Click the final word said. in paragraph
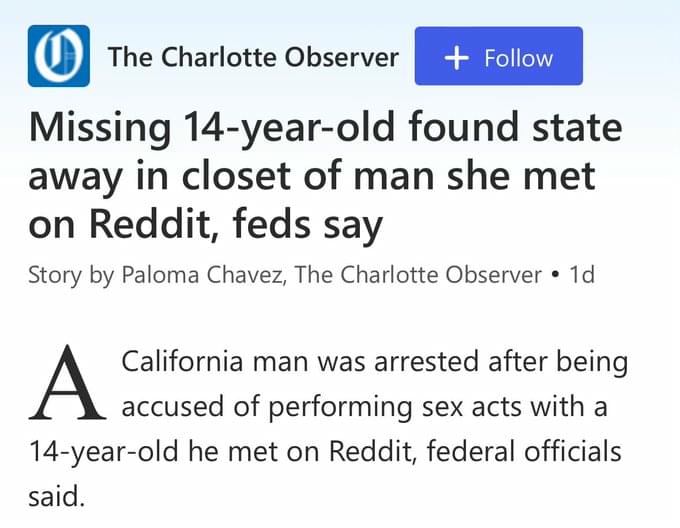680x528 pixels. [56, 496]
